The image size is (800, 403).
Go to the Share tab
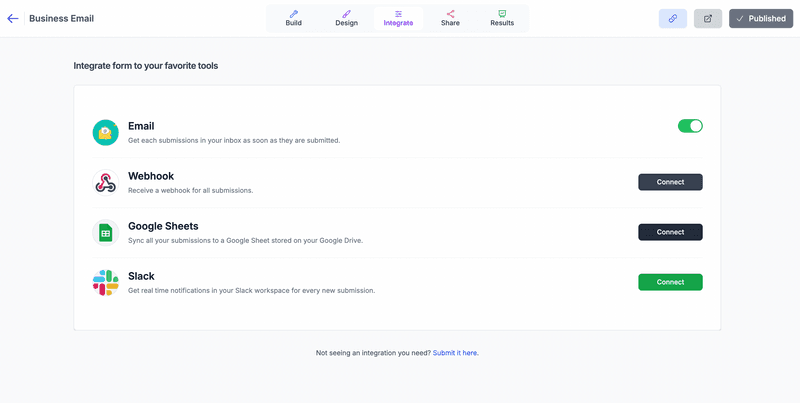click(450, 18)
